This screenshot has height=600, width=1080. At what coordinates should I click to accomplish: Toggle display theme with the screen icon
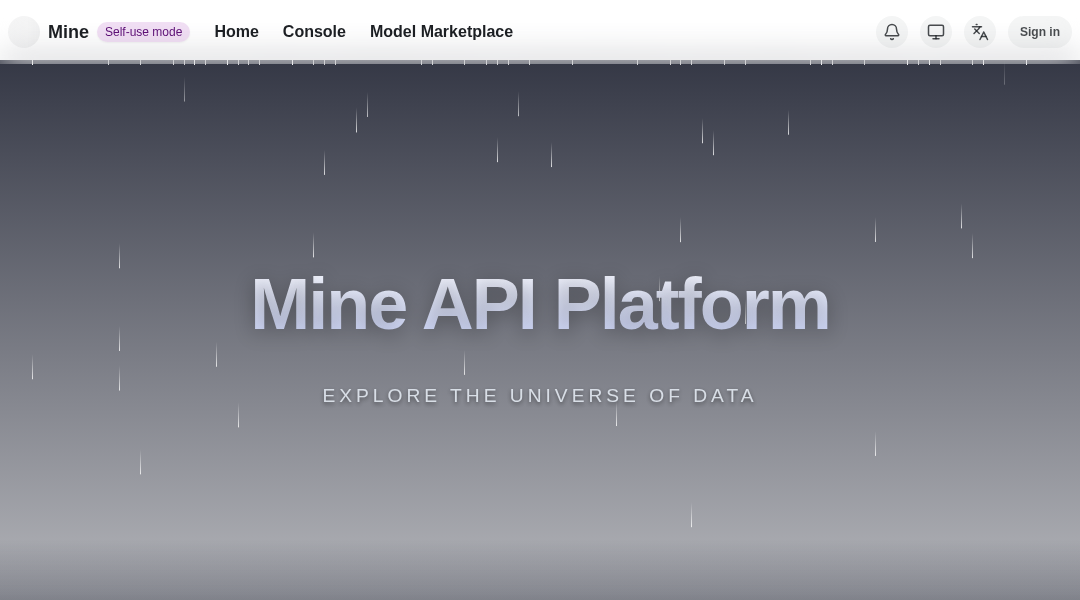coord(935,32)
